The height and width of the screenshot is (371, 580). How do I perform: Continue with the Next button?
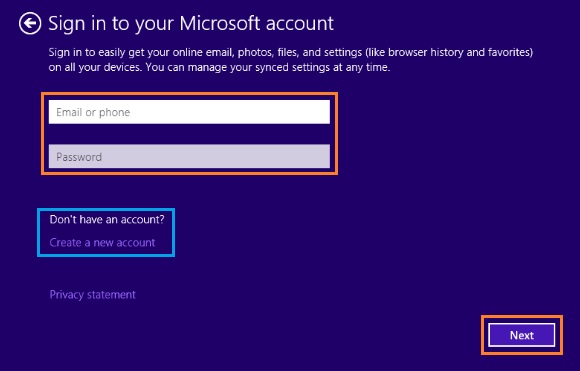(x=522, y=335)
